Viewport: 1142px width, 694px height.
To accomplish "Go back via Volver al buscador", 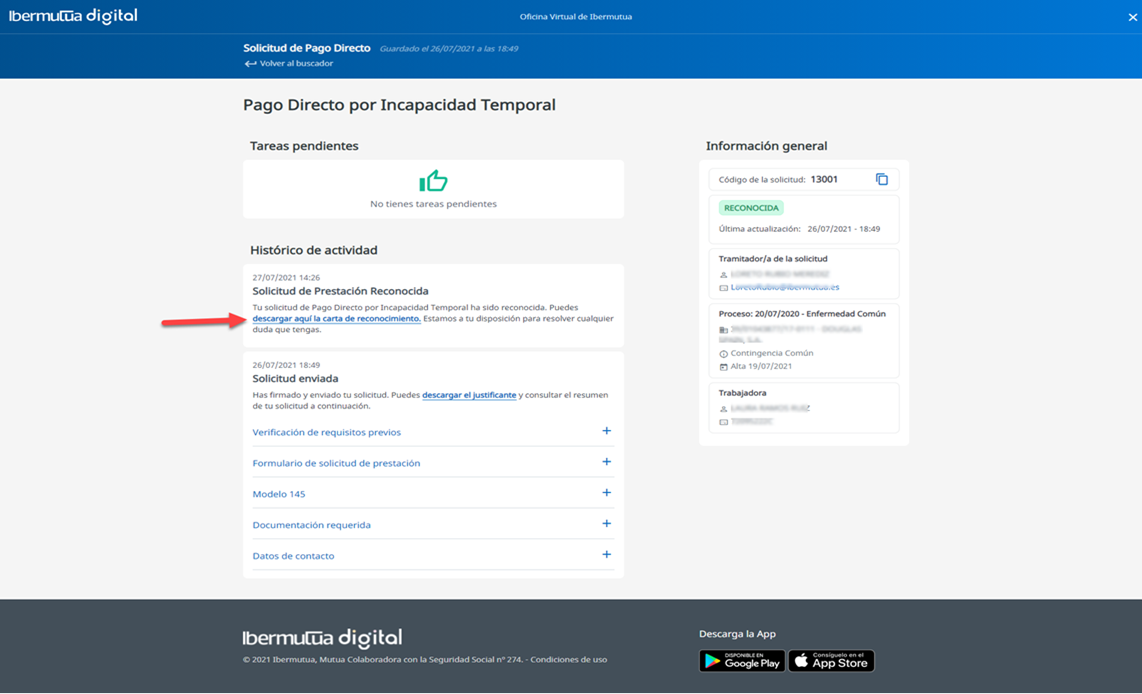I will coord(296,64).
